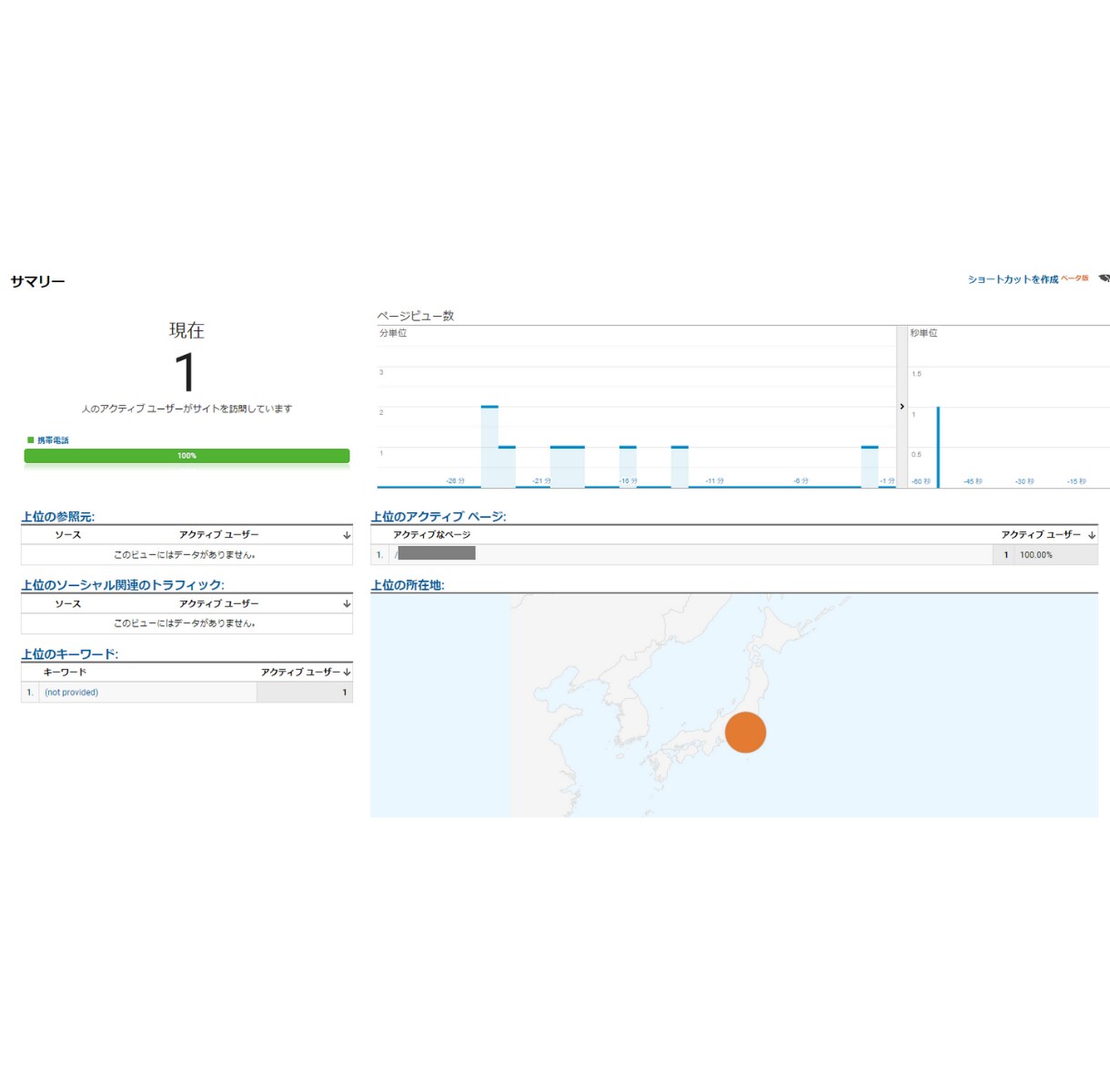Click ソース header in ソーシャル関連のトラフィック table
The width and height of the screenshot is (1110, 1092).
68,604
